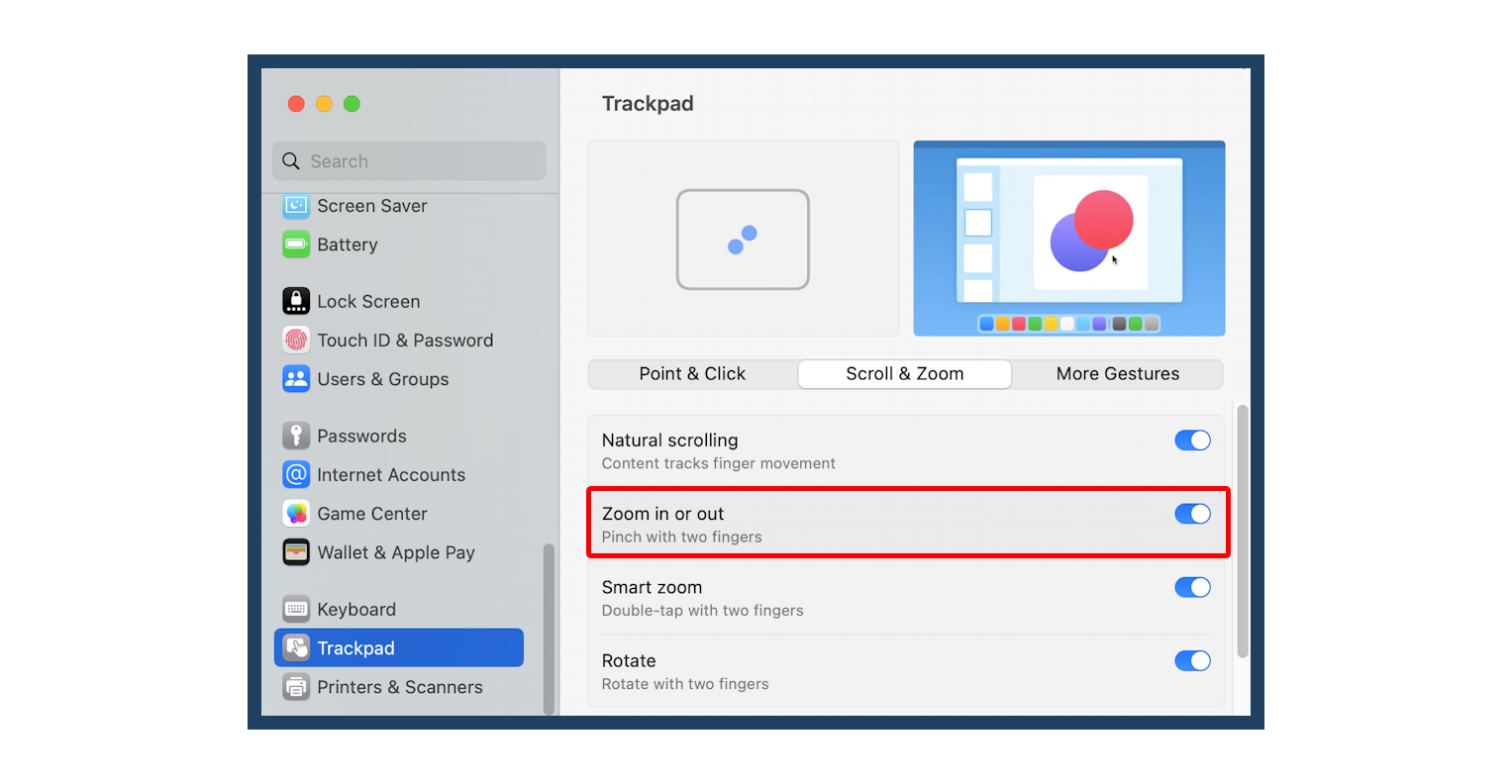Viewport: 1512px width, 784px height.
Task: Select the Lock Screen icon in sidebar
Action: pos(296,301)
